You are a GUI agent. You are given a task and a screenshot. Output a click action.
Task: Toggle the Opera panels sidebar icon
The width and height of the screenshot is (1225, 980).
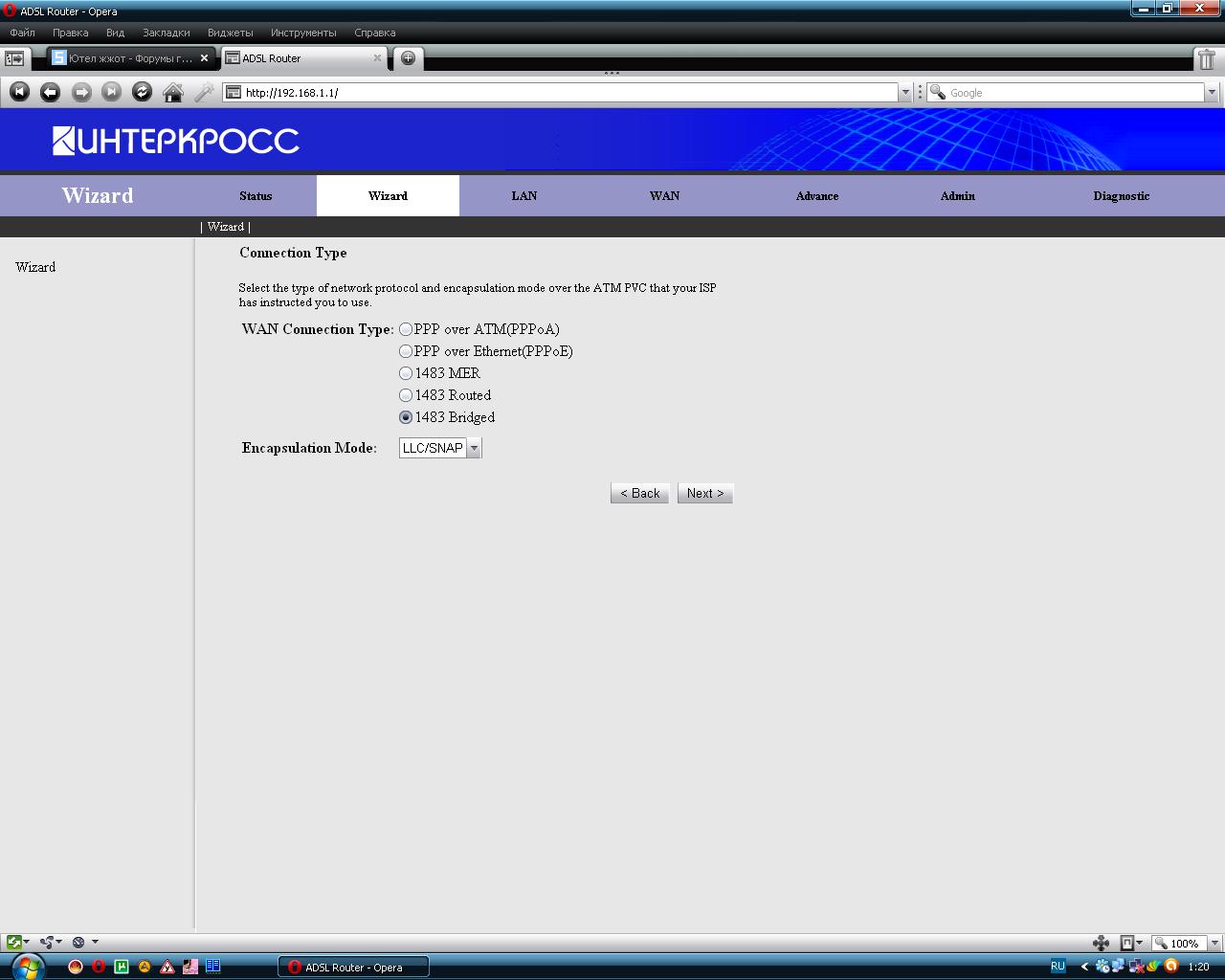tap(14, 58)
